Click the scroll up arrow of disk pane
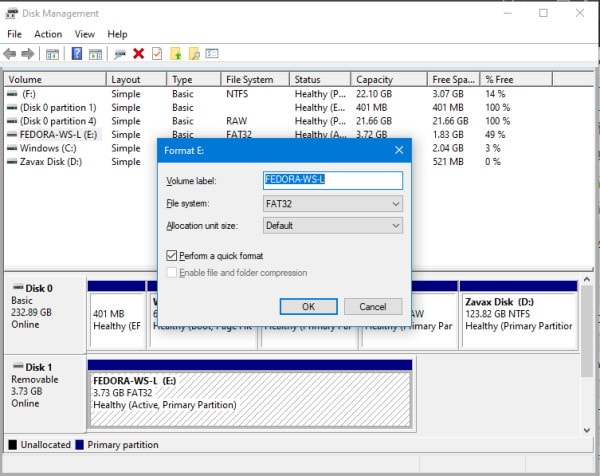 [587, 280]
